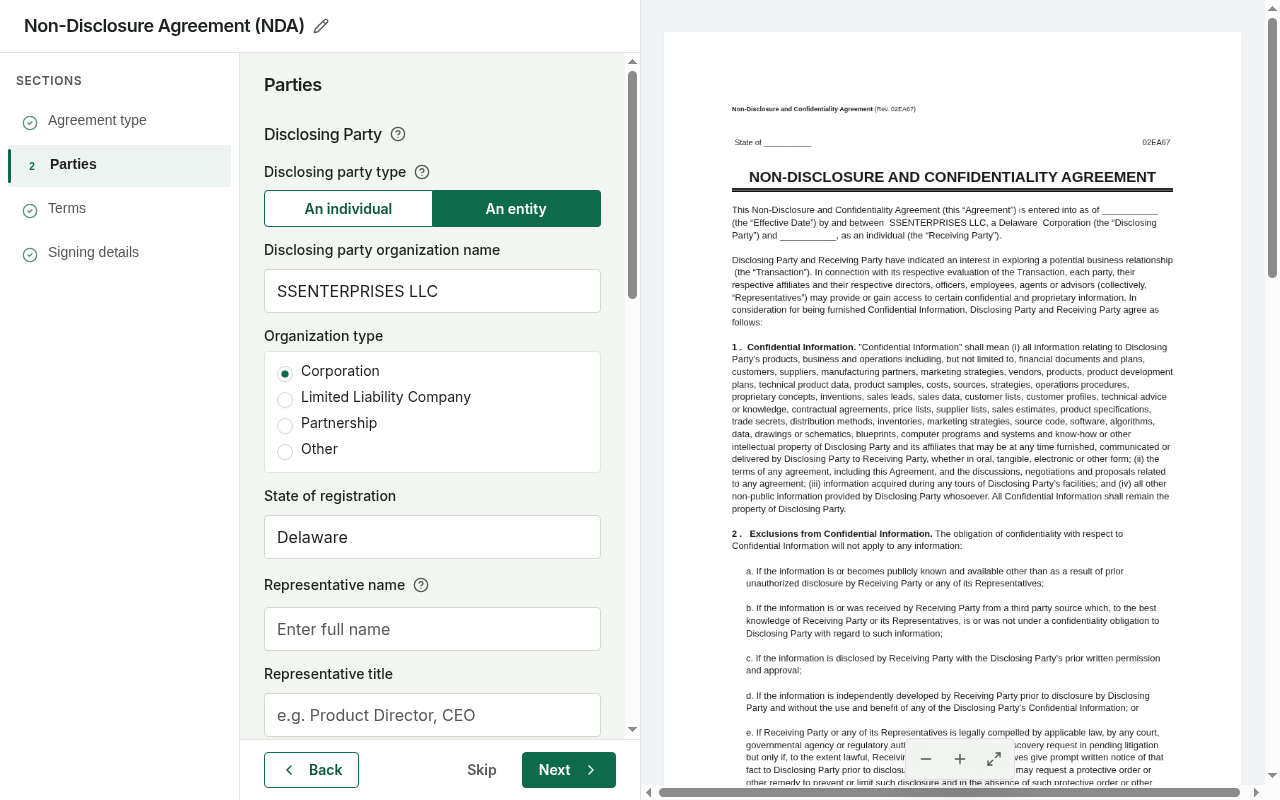Click the Back button

pyautogui.click(x=311, y=770)
